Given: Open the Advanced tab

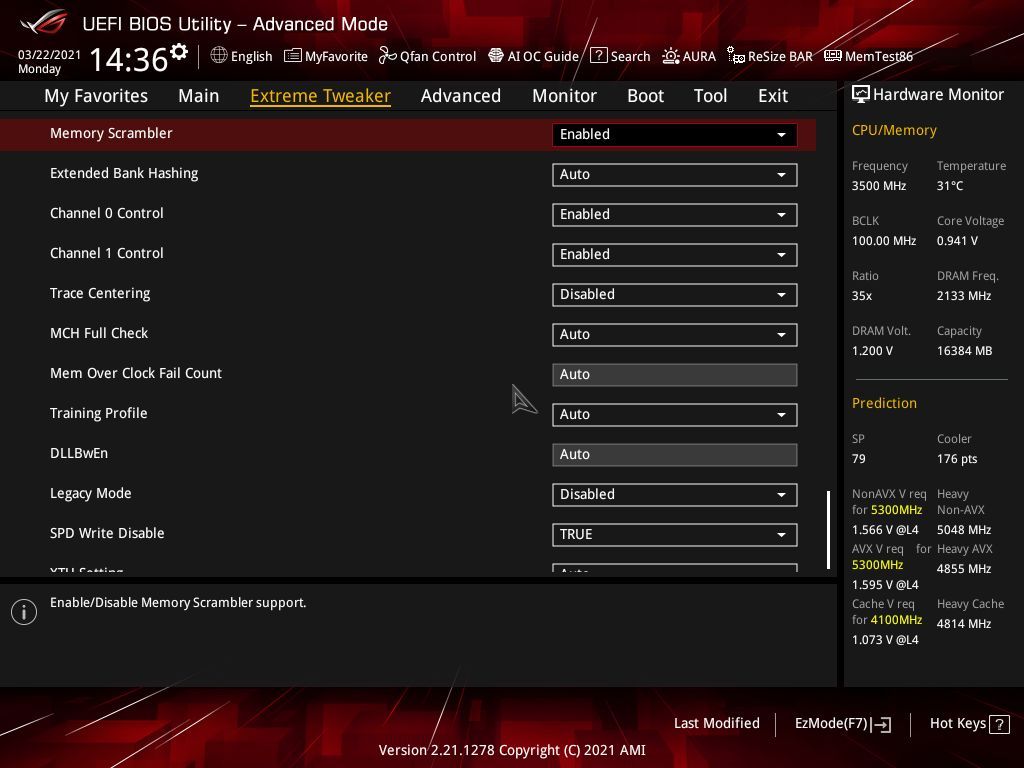Looking at the screenshot, I should click(x=461, y=96).
